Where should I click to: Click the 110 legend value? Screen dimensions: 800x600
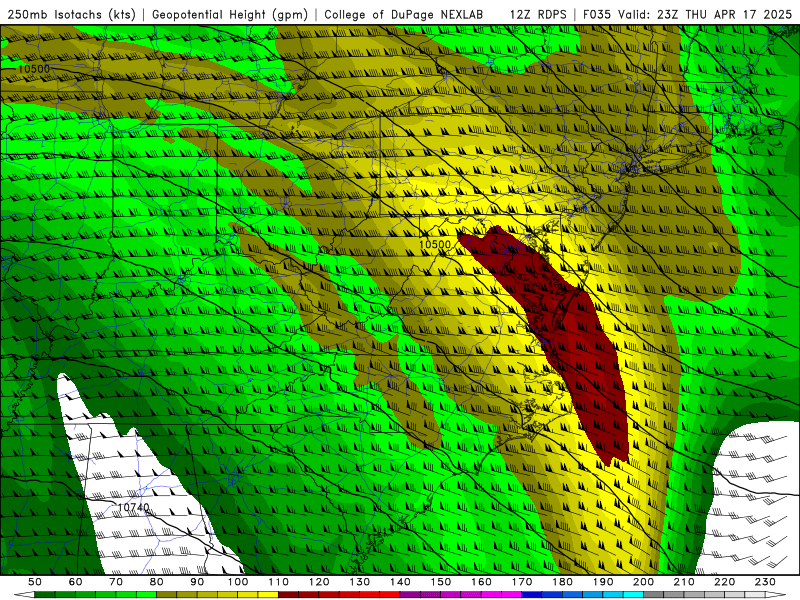tap(279, 582)
